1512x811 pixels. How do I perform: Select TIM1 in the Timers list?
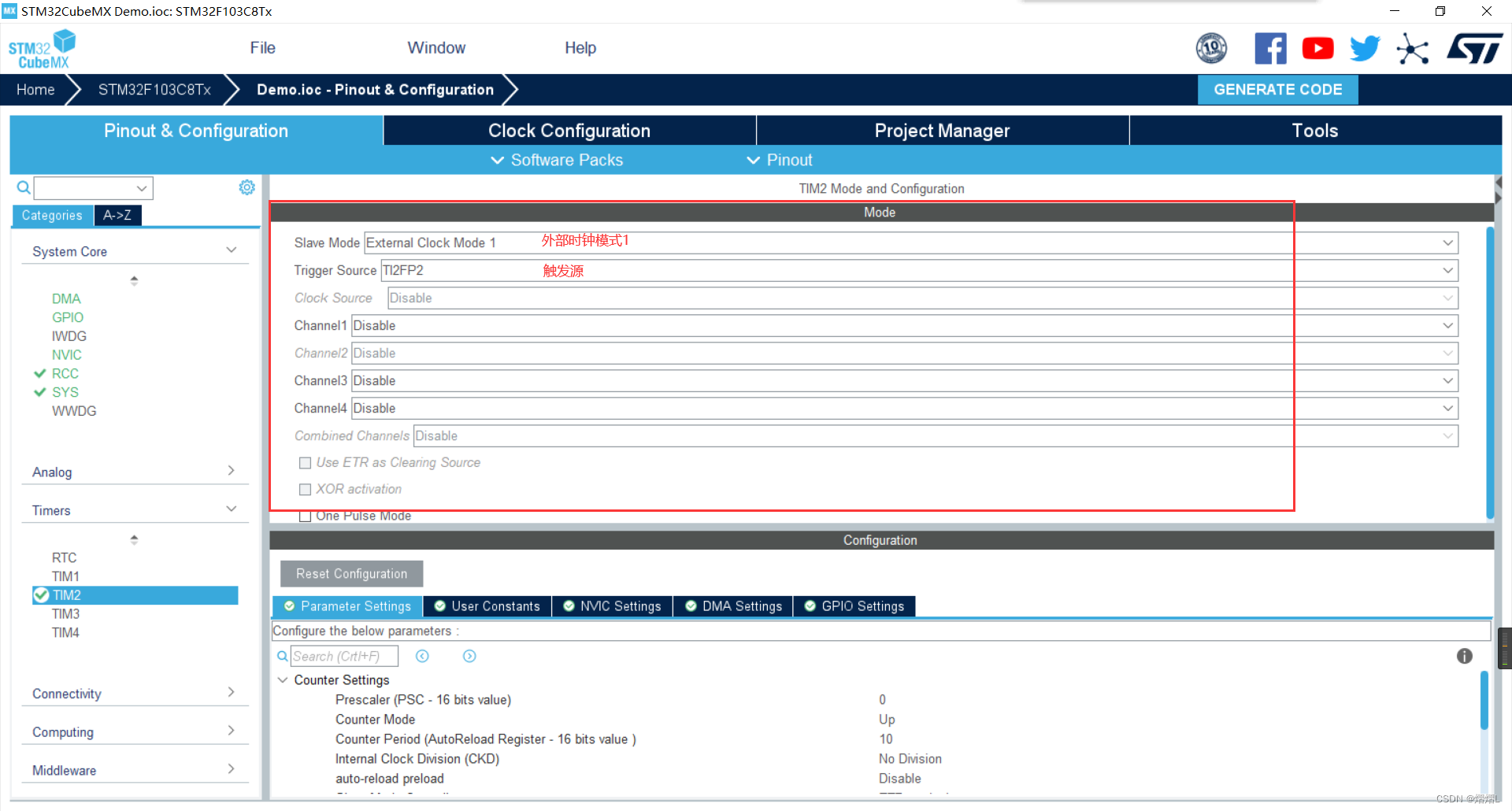[x=65, y=576]
